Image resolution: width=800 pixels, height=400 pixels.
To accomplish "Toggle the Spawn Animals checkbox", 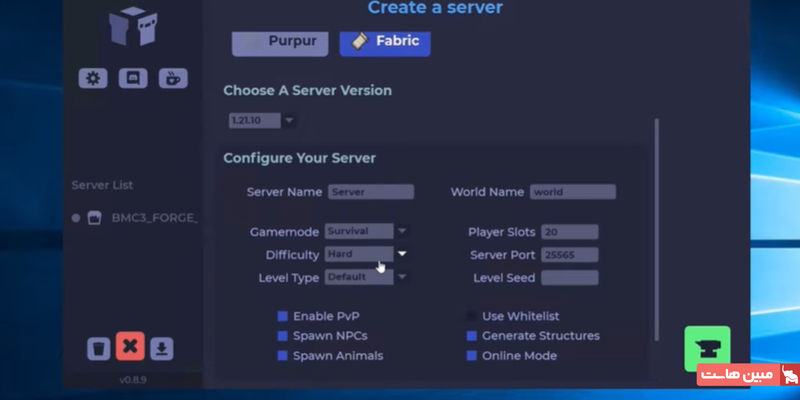I will tap(283, 356).
